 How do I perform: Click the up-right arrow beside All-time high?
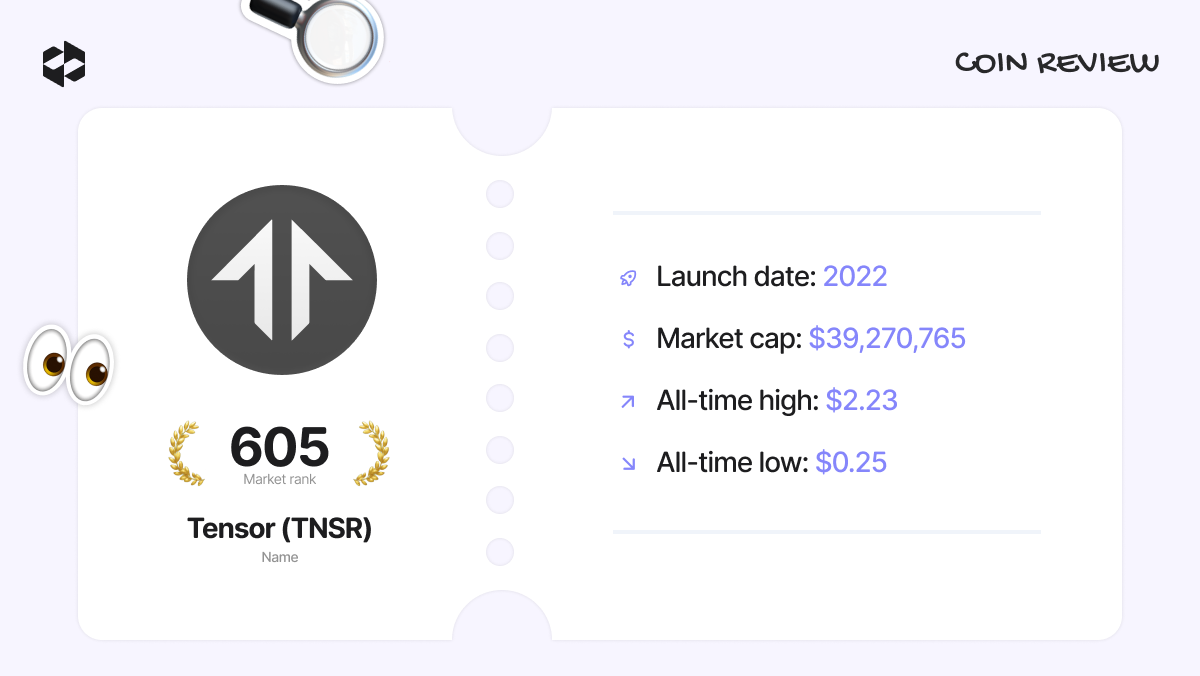point(628,402)
